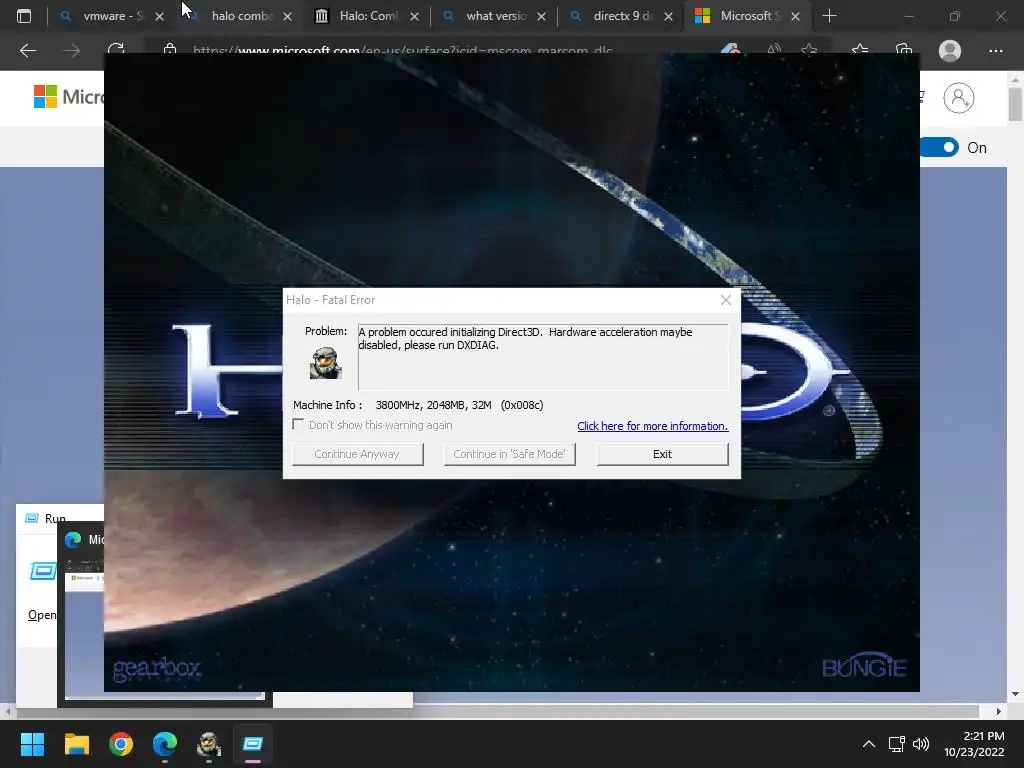This screenshot has height=768, width=1024.
Task: Open the Favorites list icon
Action: (859, 50)
